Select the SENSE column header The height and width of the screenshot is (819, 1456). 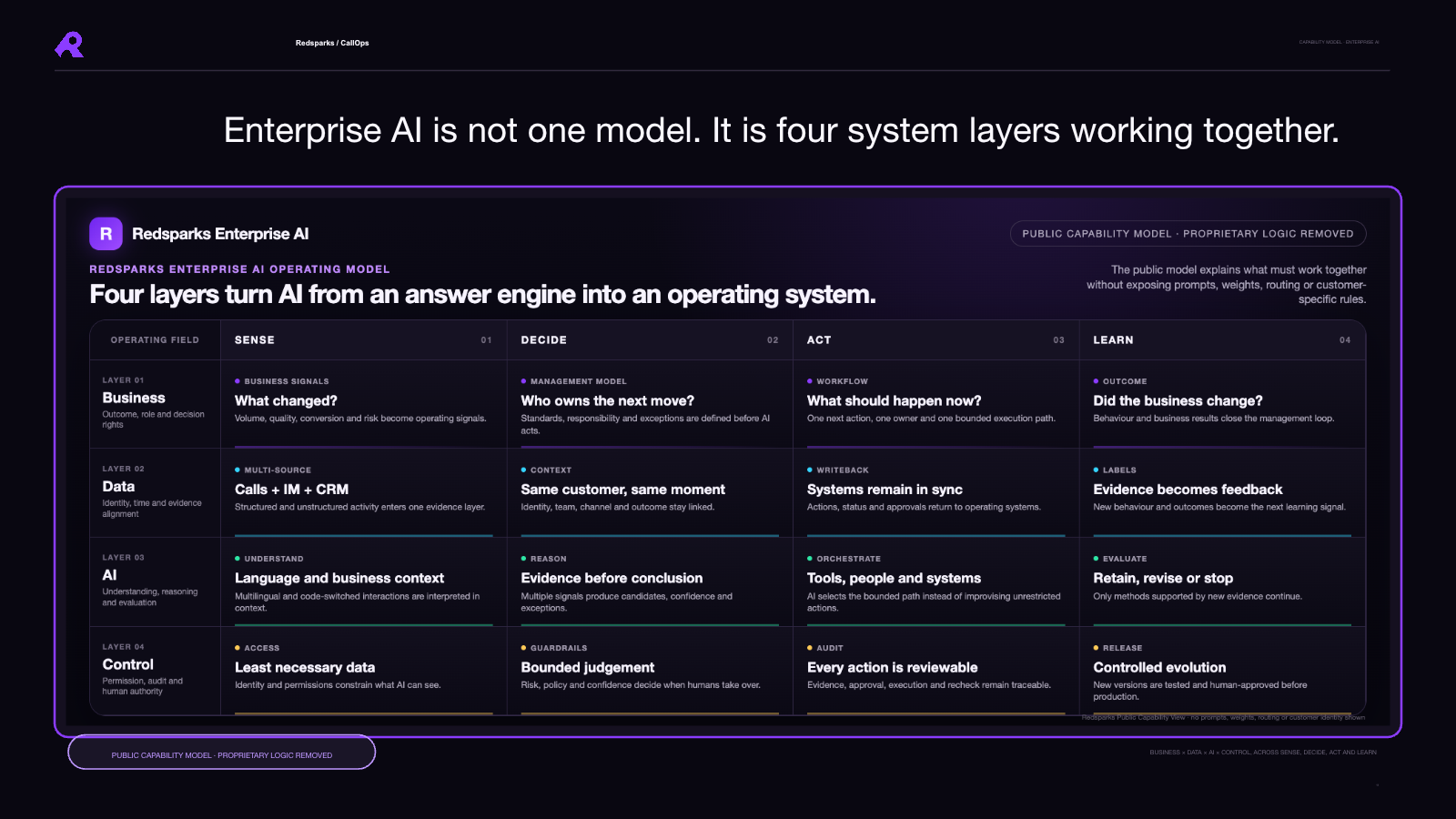pyautogui.click(x=363, y=340)
